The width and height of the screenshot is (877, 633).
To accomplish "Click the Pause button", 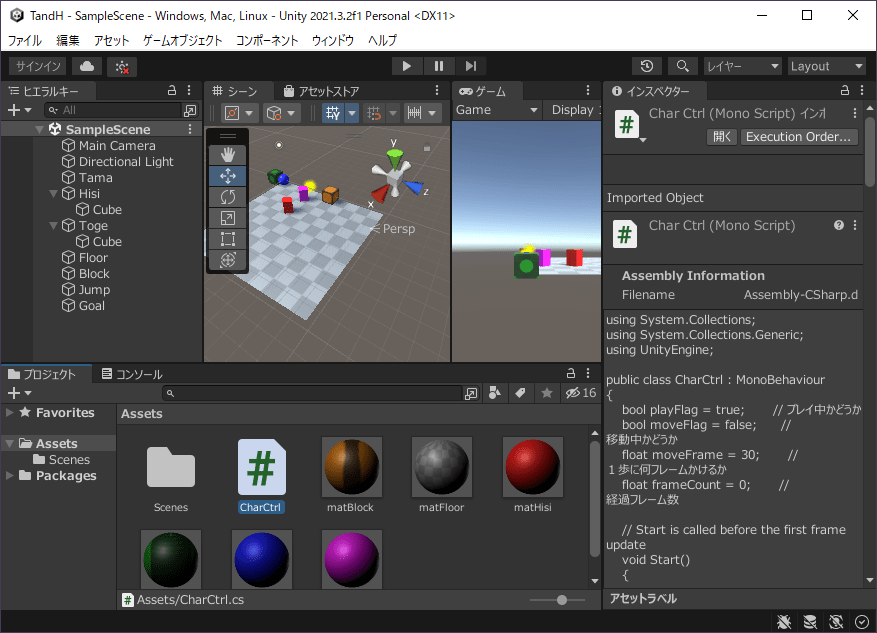I will click(x=439, y=66).
